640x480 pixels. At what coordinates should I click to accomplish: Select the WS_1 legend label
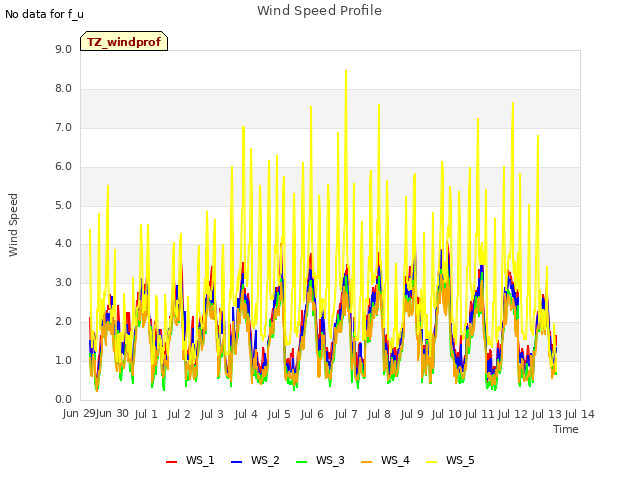[200, 460]
